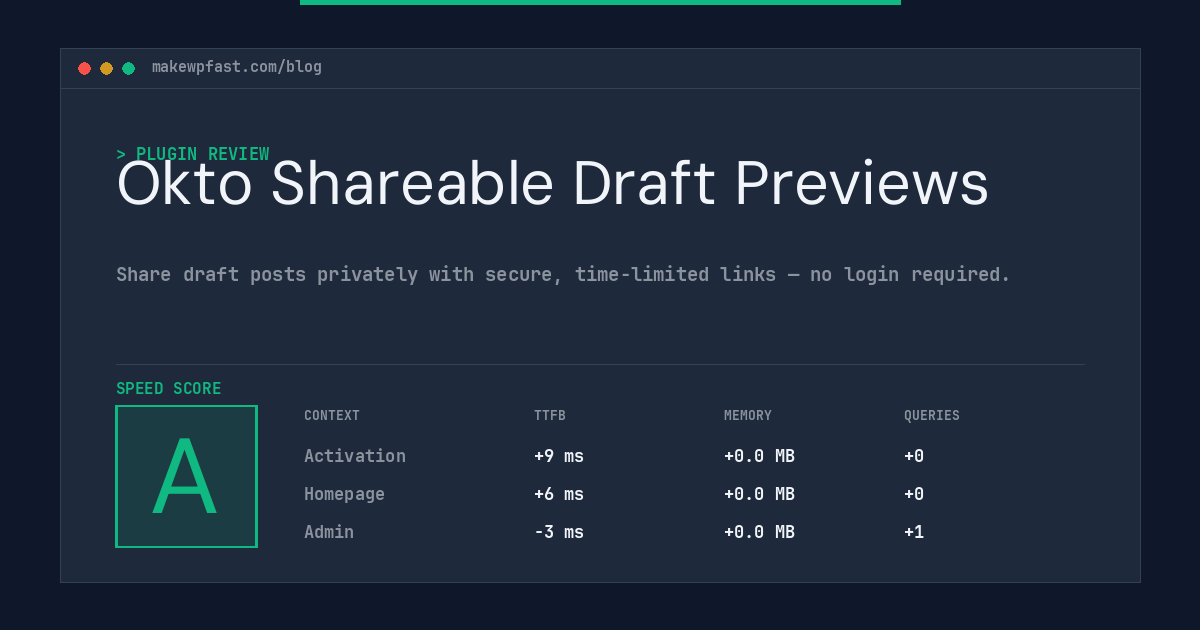Click the yellow minimize dot in window header
The width and height of the screenshot is (1200, 630).
click(106, 68)
